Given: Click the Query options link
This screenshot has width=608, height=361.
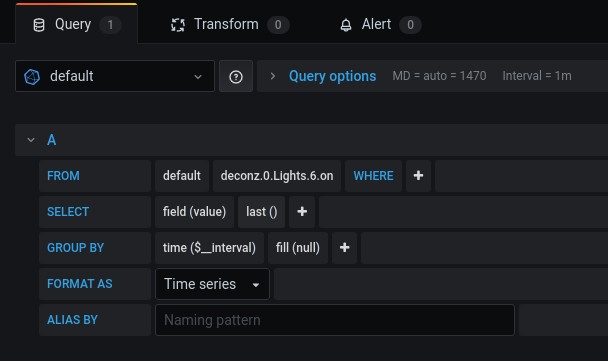Looking at the screenshot, I should coord(332,76).
